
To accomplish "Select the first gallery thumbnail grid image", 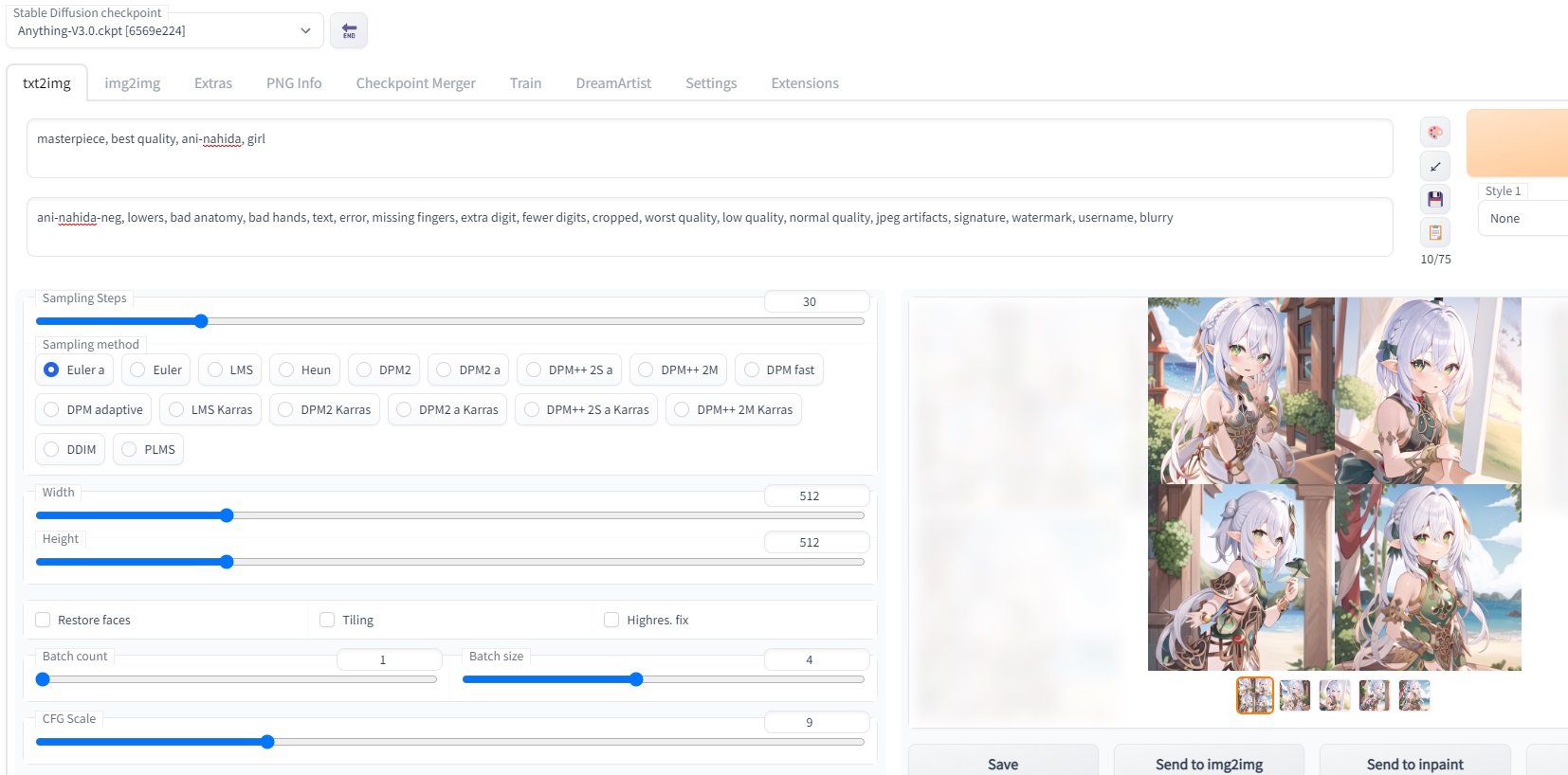I will (x=1254, y=695).
